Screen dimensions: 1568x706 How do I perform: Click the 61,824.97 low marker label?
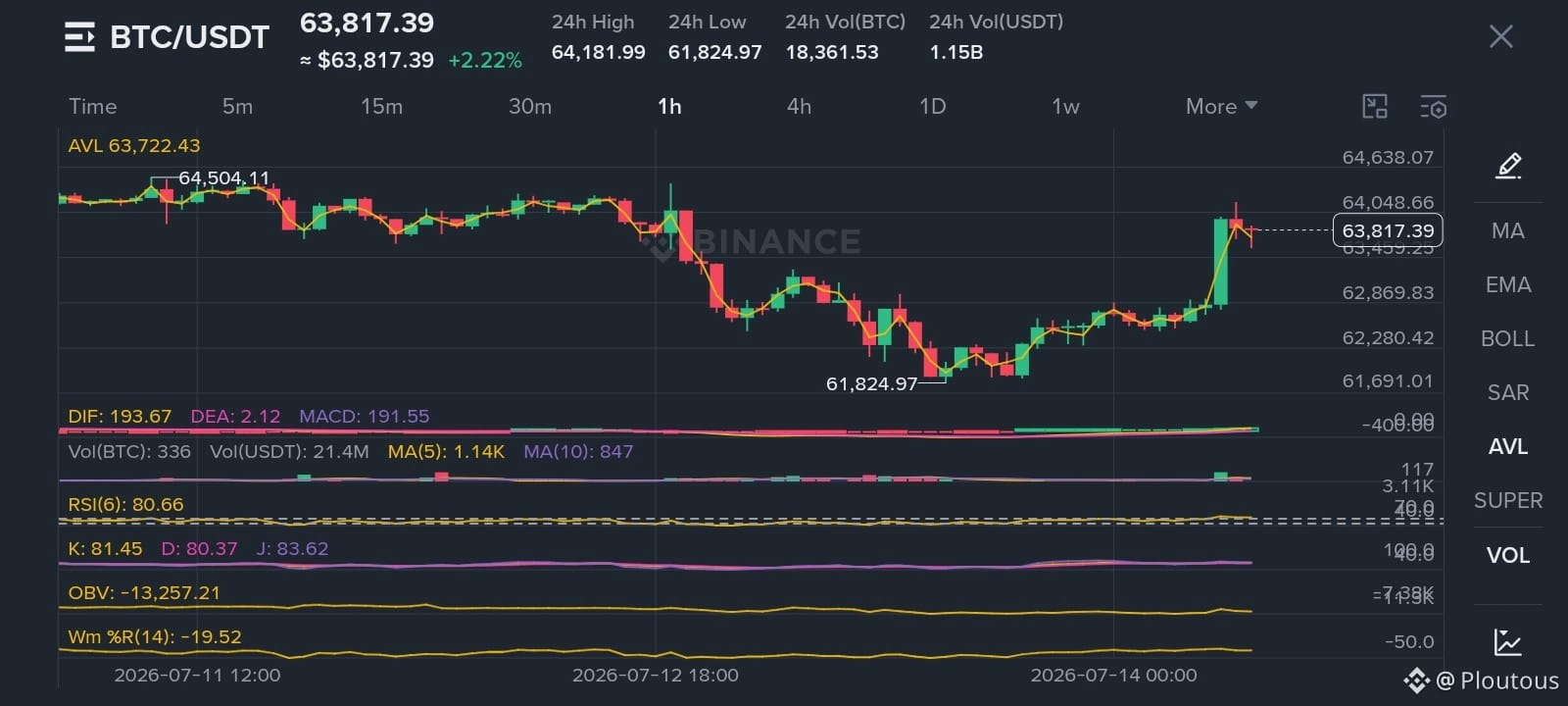tap(871, 384)
